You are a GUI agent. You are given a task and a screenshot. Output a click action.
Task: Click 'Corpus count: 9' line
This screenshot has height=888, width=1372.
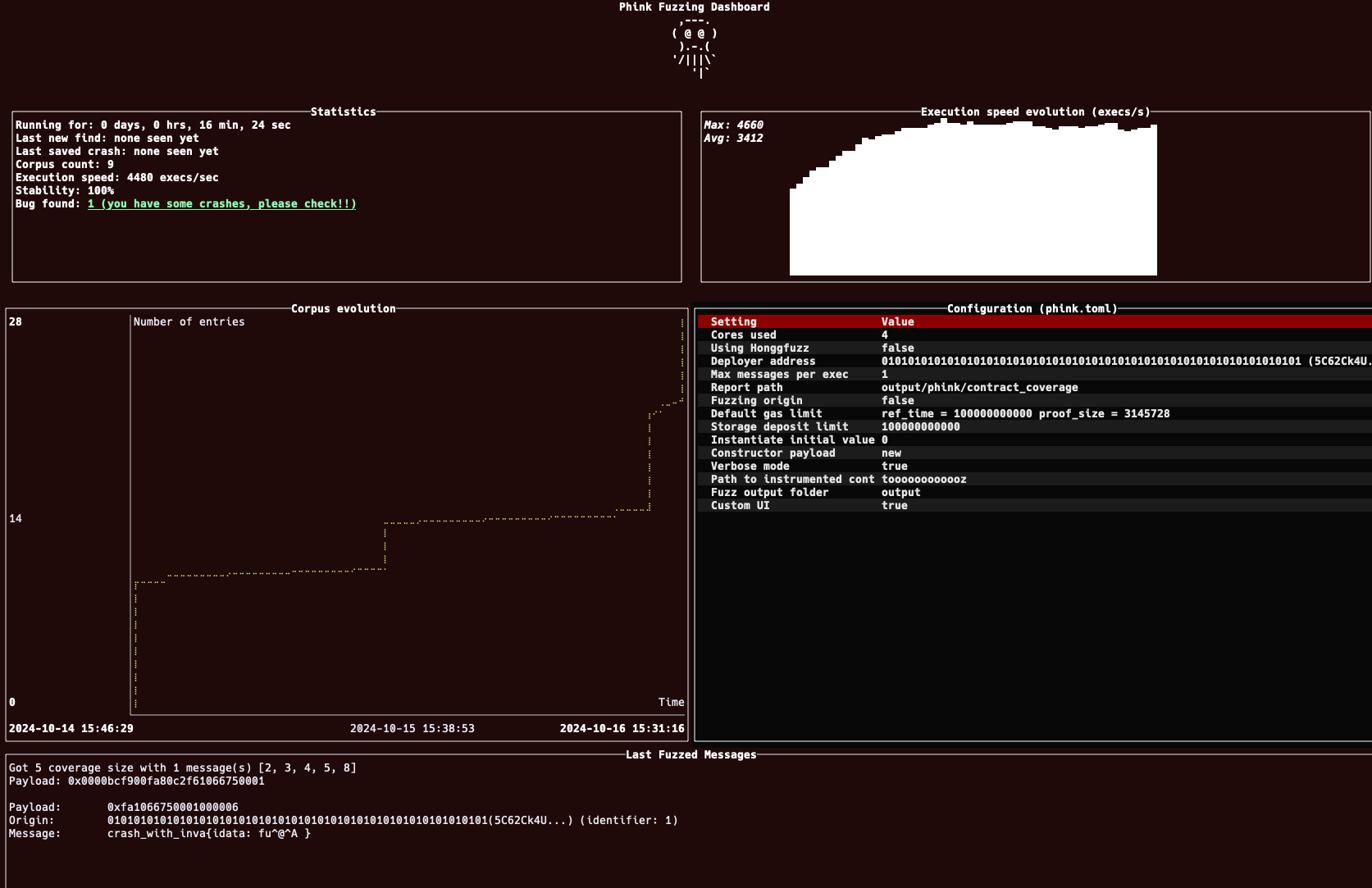coord(64,164)
